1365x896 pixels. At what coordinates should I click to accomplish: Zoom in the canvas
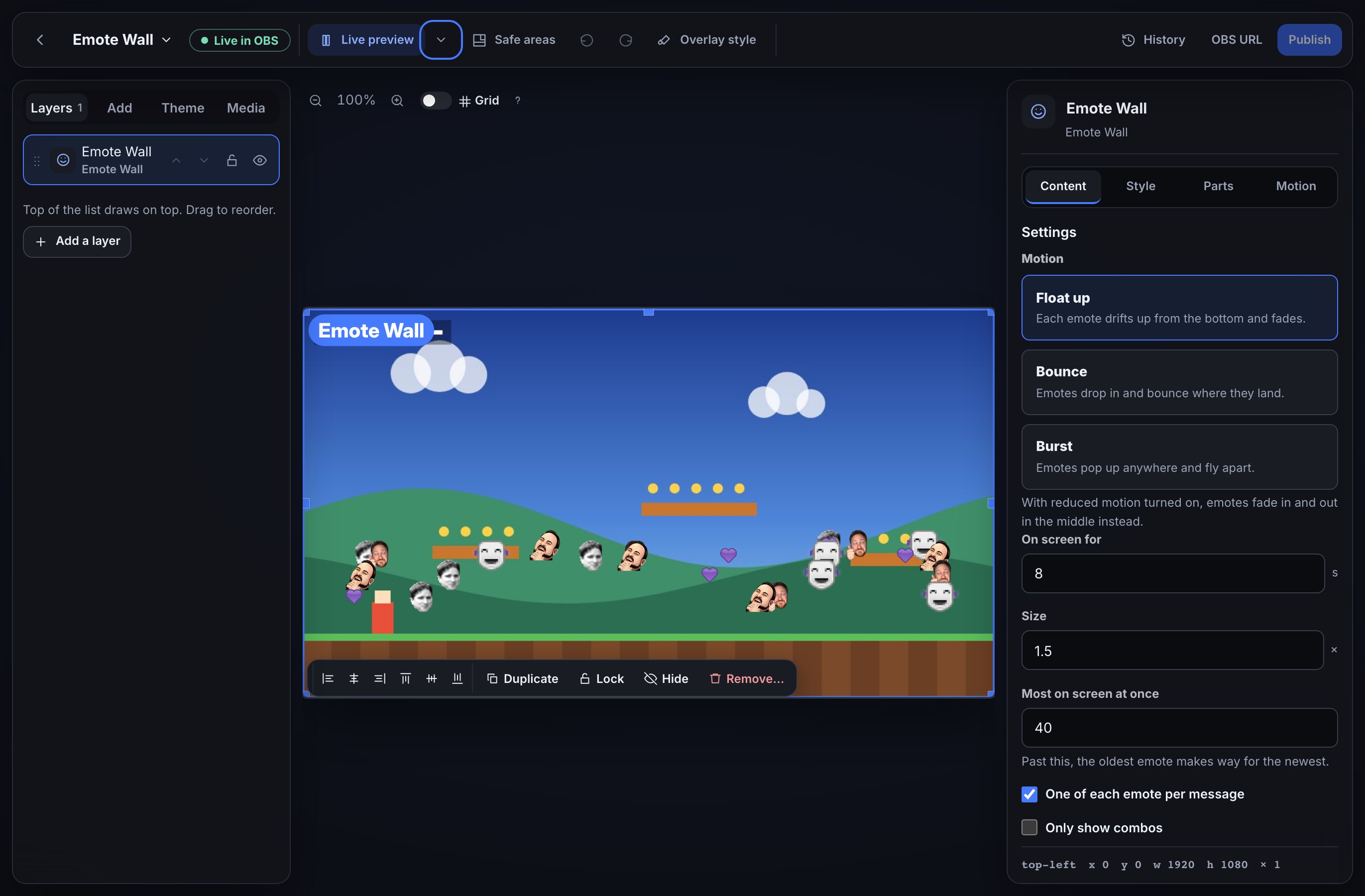pyautogui.click(x=397, y=101)
